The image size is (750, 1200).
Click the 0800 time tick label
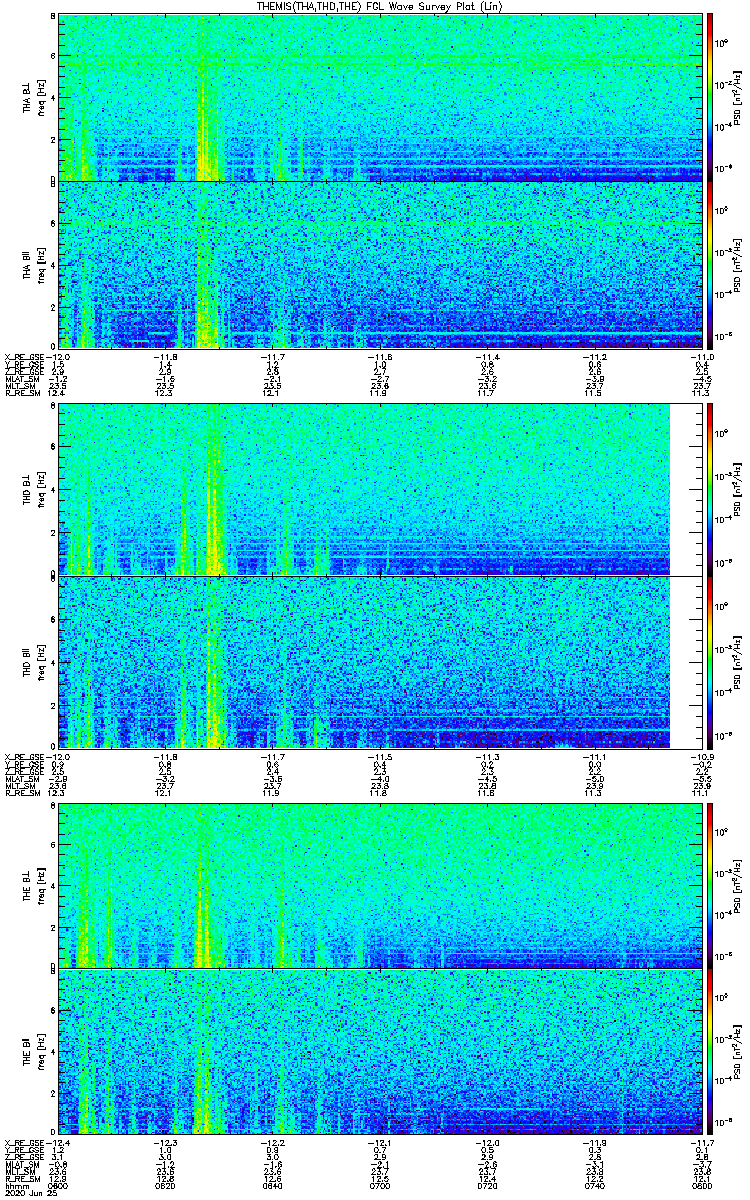701,1186
